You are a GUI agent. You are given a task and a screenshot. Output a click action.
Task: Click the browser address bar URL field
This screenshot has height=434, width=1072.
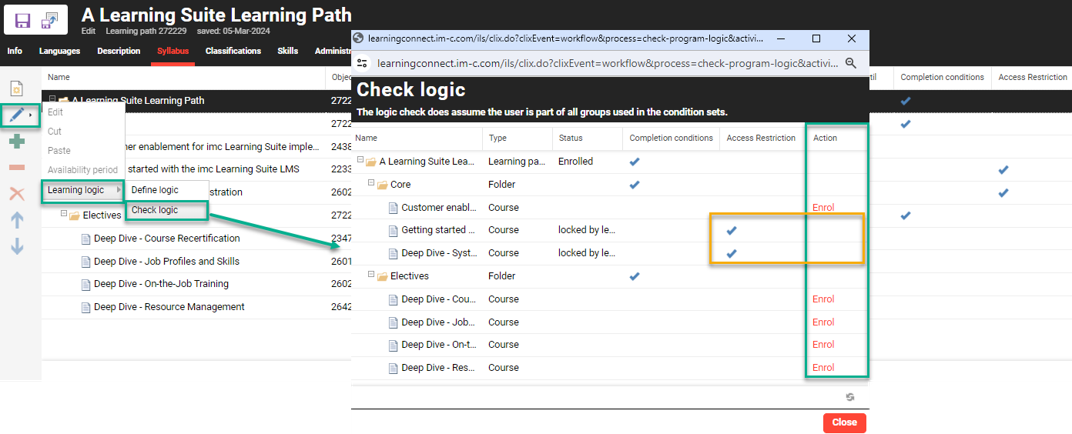[x=607, y=63]
